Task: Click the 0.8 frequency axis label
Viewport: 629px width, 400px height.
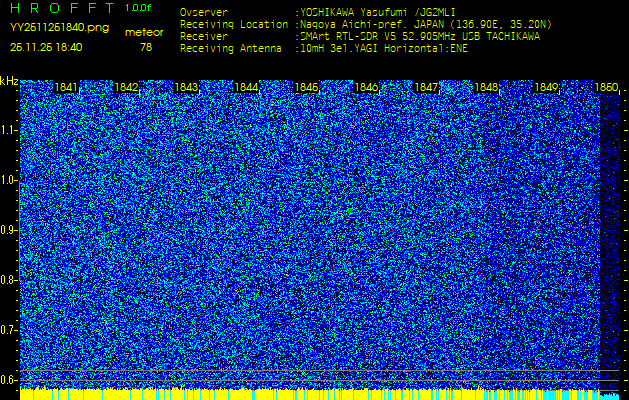Action: (x=8, y=280)
